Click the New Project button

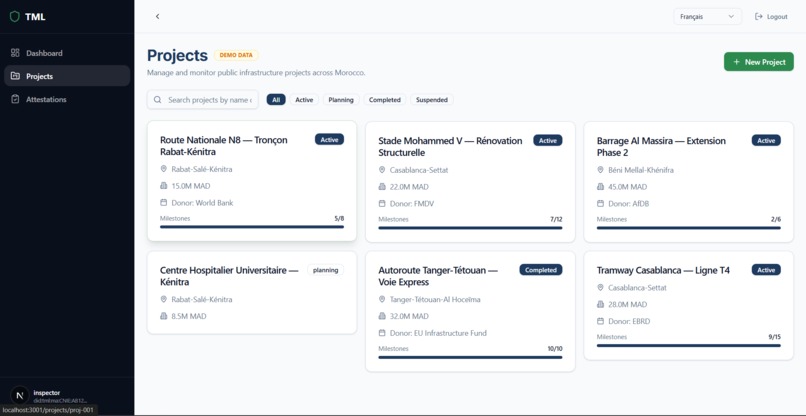[x=759, y=62]
